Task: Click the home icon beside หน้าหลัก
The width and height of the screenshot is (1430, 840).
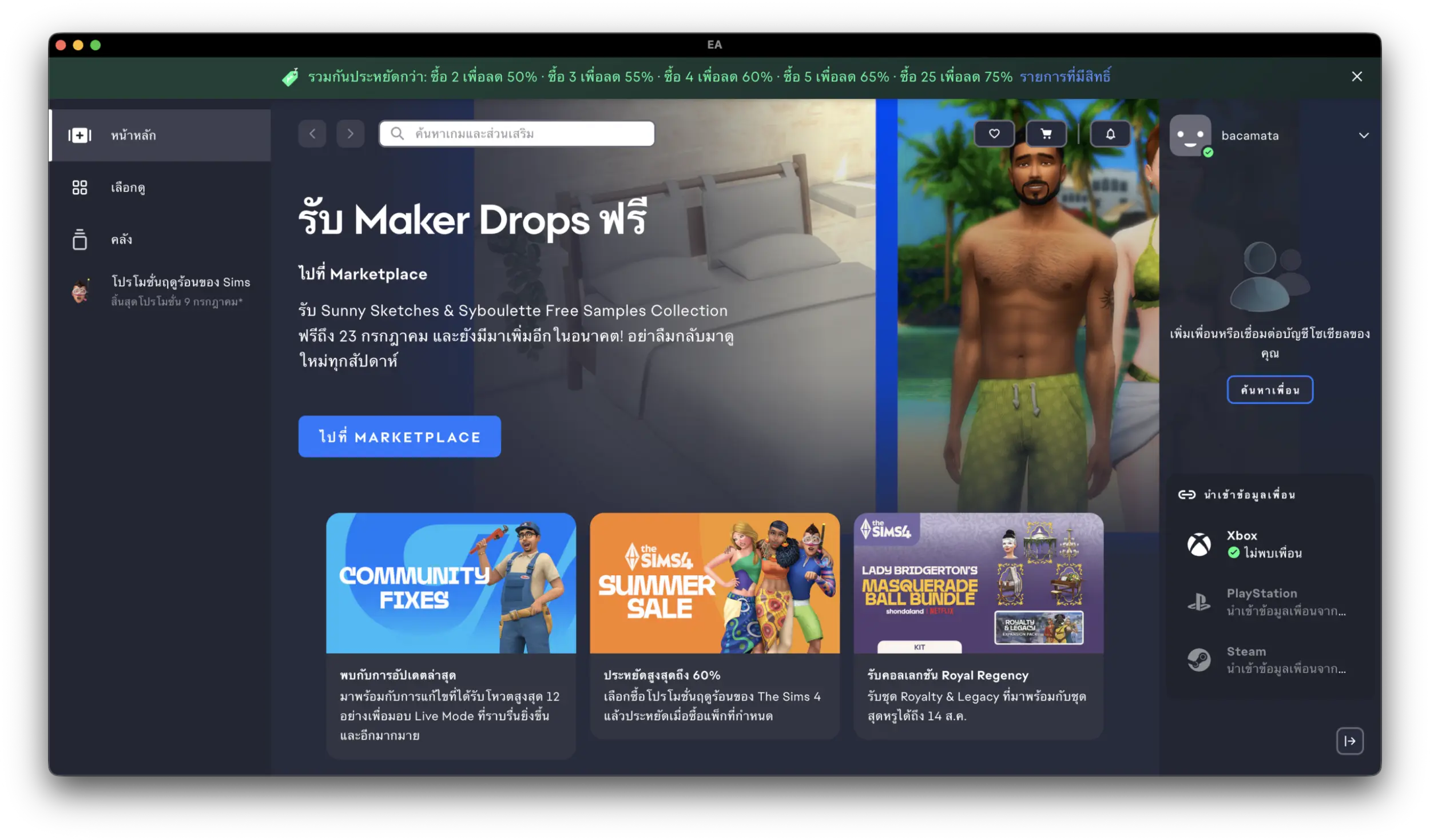Action: tap(80, 136)
